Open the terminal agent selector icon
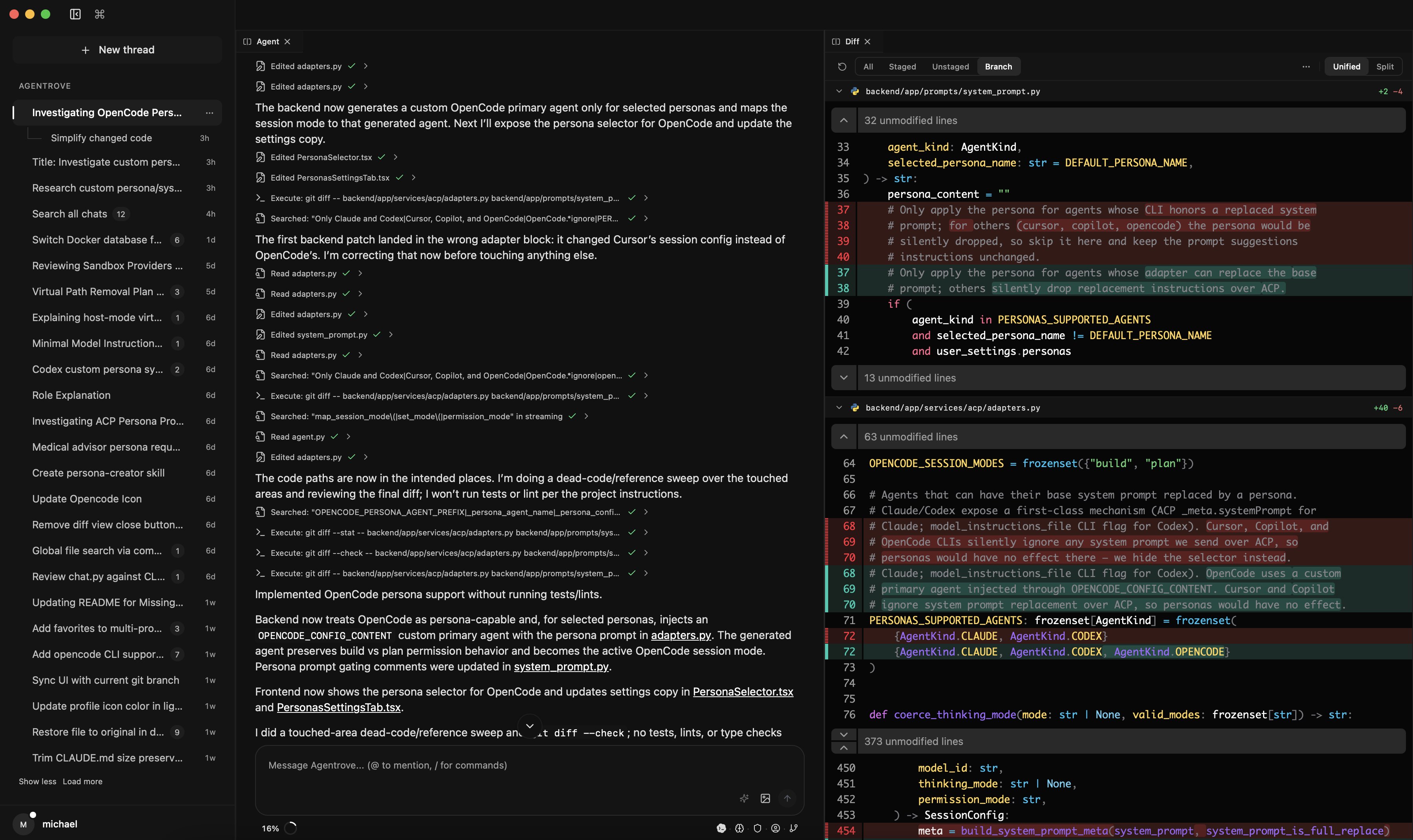The height and width of the screenshot is (840, 1413). pyautogui.click(x=721, y=828)
